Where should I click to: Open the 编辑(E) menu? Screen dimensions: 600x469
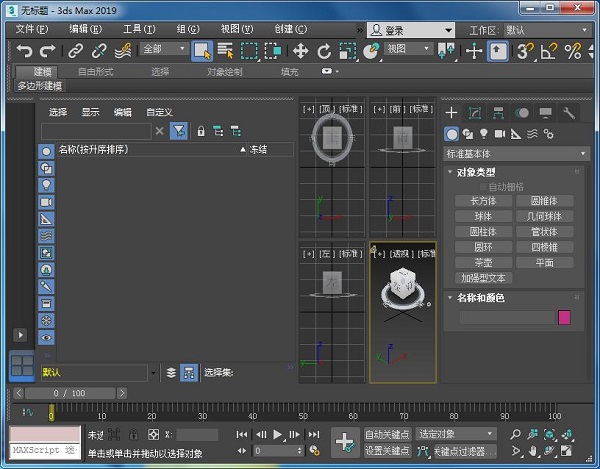coord(85,29)
